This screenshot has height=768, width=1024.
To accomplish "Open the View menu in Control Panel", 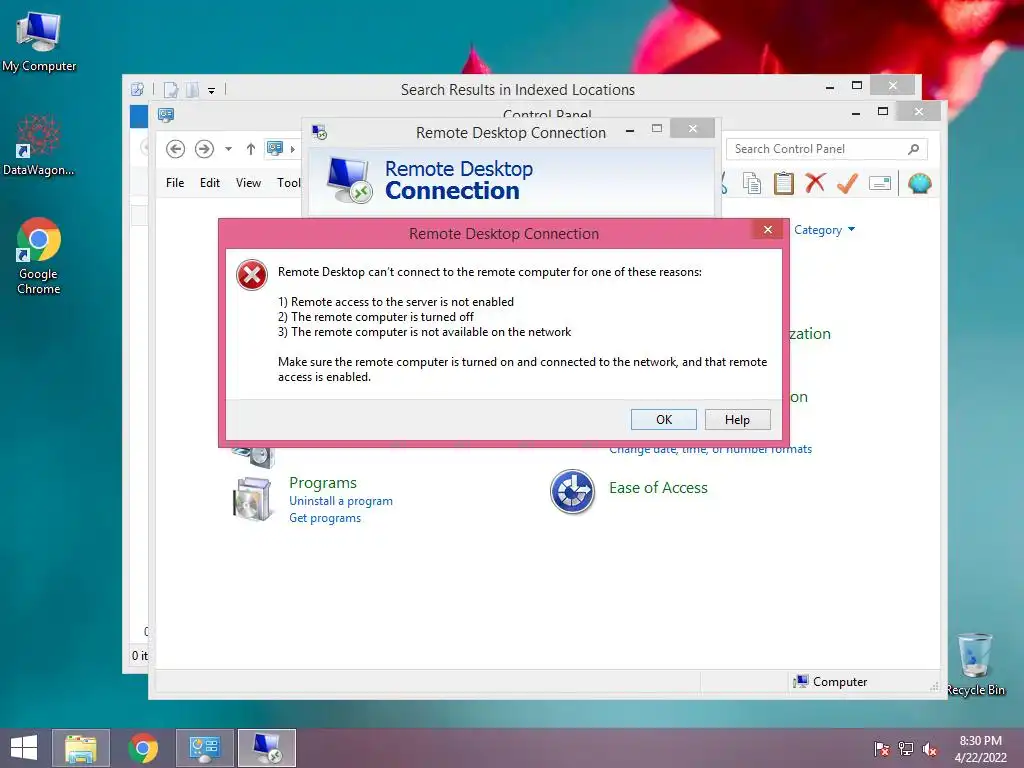I will pyautogui.click(x=248, y=183).
